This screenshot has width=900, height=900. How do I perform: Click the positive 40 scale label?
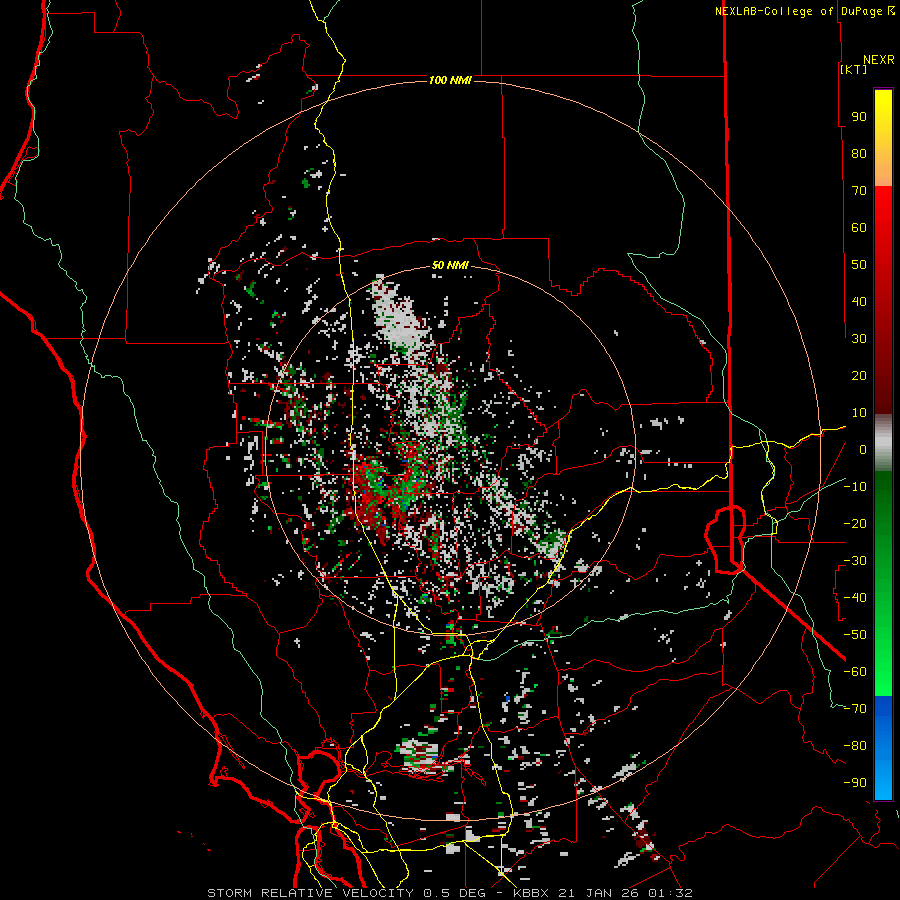[859, 301]
